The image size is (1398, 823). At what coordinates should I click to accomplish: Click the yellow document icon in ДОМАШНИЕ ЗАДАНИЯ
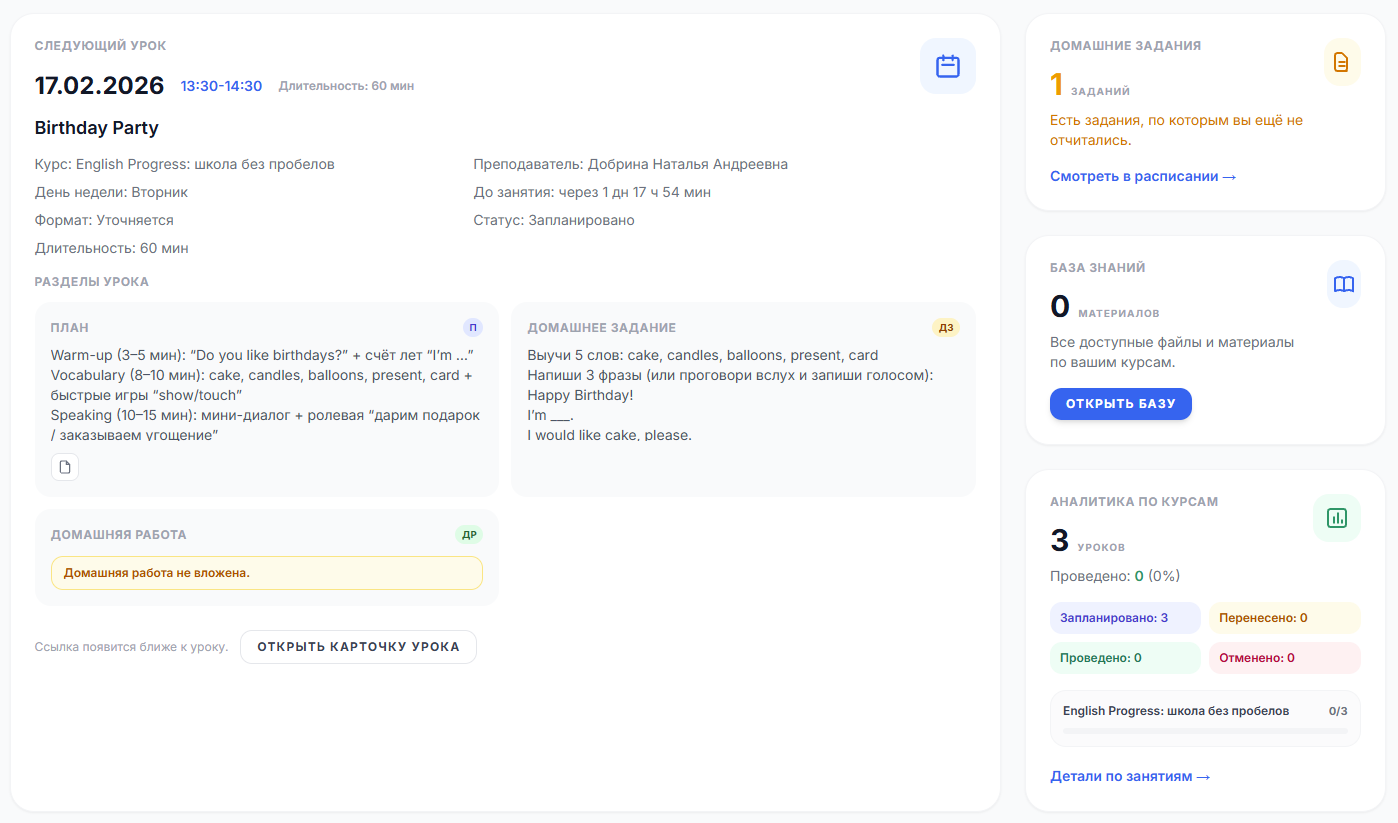[x=1342, y=61]
